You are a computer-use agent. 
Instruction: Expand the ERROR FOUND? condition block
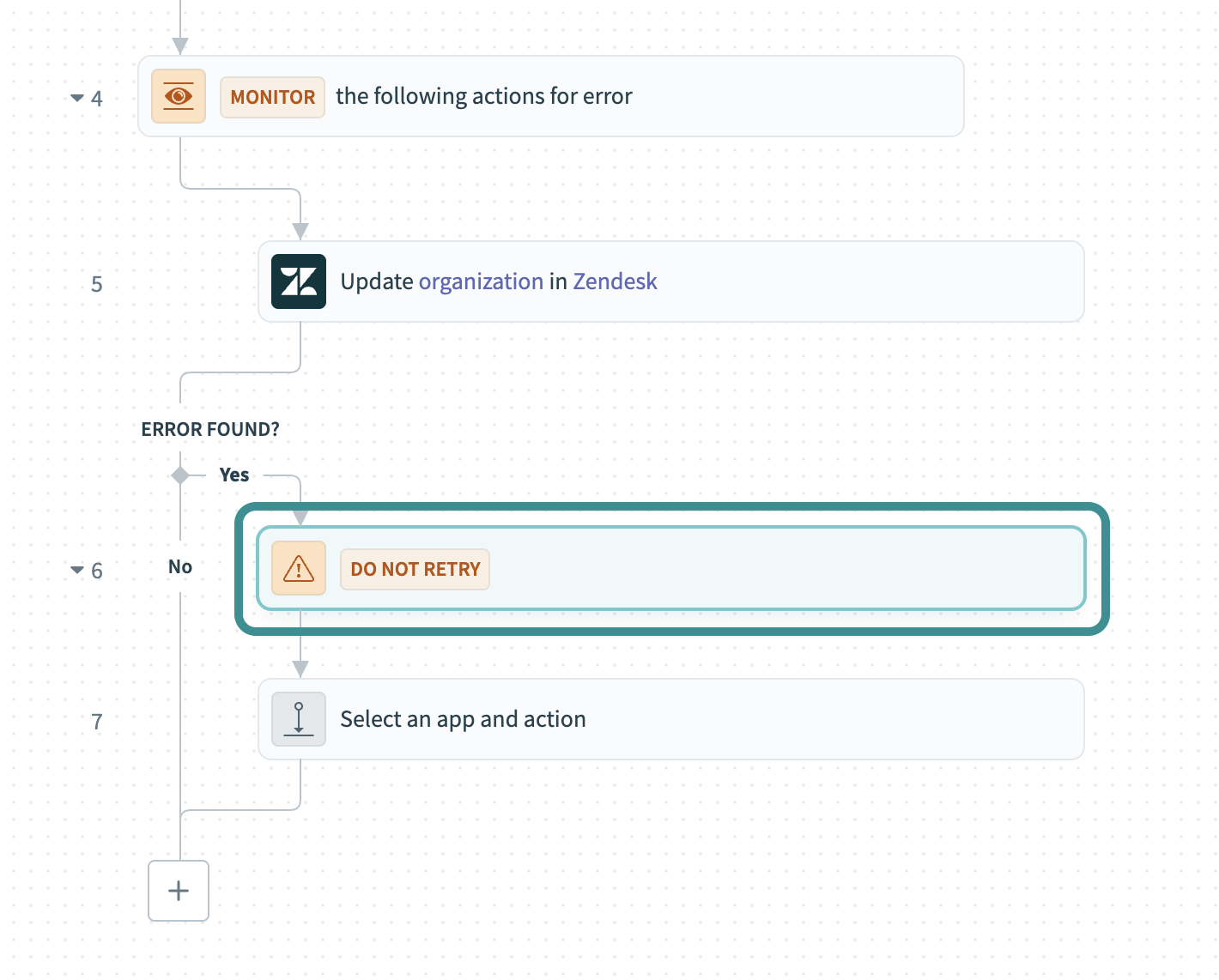click(210, 429)
